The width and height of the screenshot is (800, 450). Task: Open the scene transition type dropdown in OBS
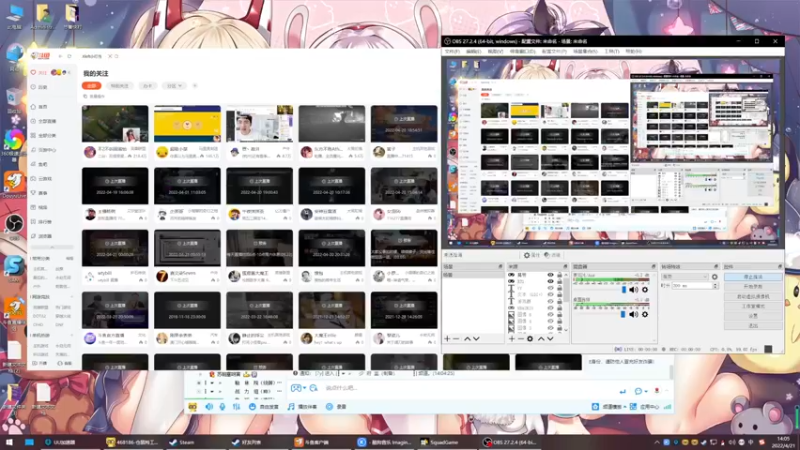[x=684, y=277]
